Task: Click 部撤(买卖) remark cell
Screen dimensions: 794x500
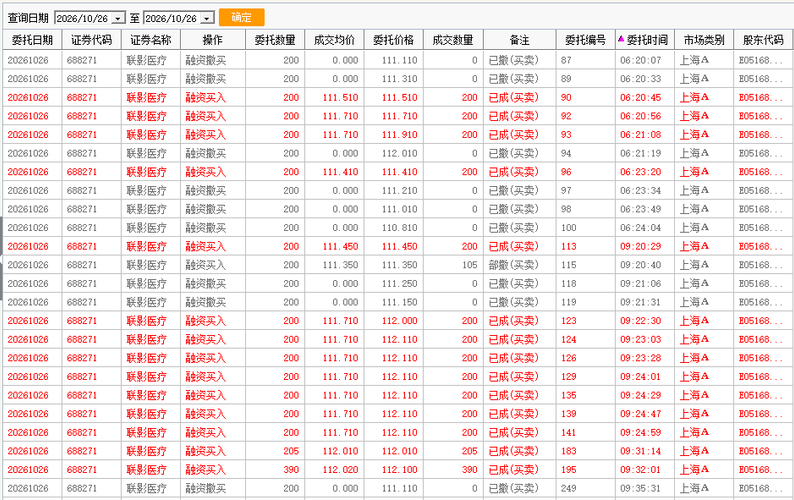Action: click(520, 265)
